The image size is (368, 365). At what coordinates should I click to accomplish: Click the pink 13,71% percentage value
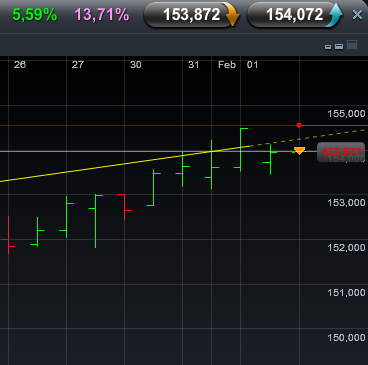102,15
